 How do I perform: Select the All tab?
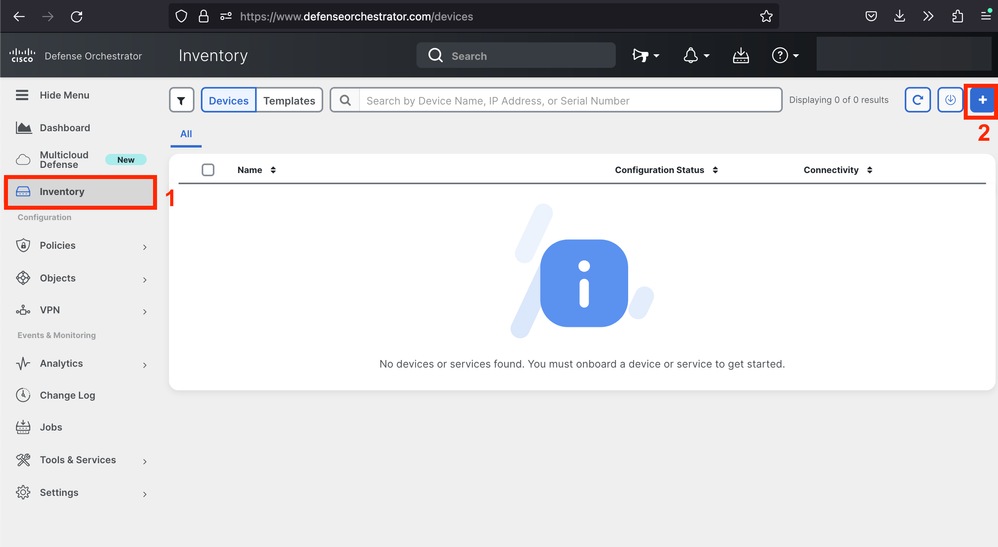(186, 134)
